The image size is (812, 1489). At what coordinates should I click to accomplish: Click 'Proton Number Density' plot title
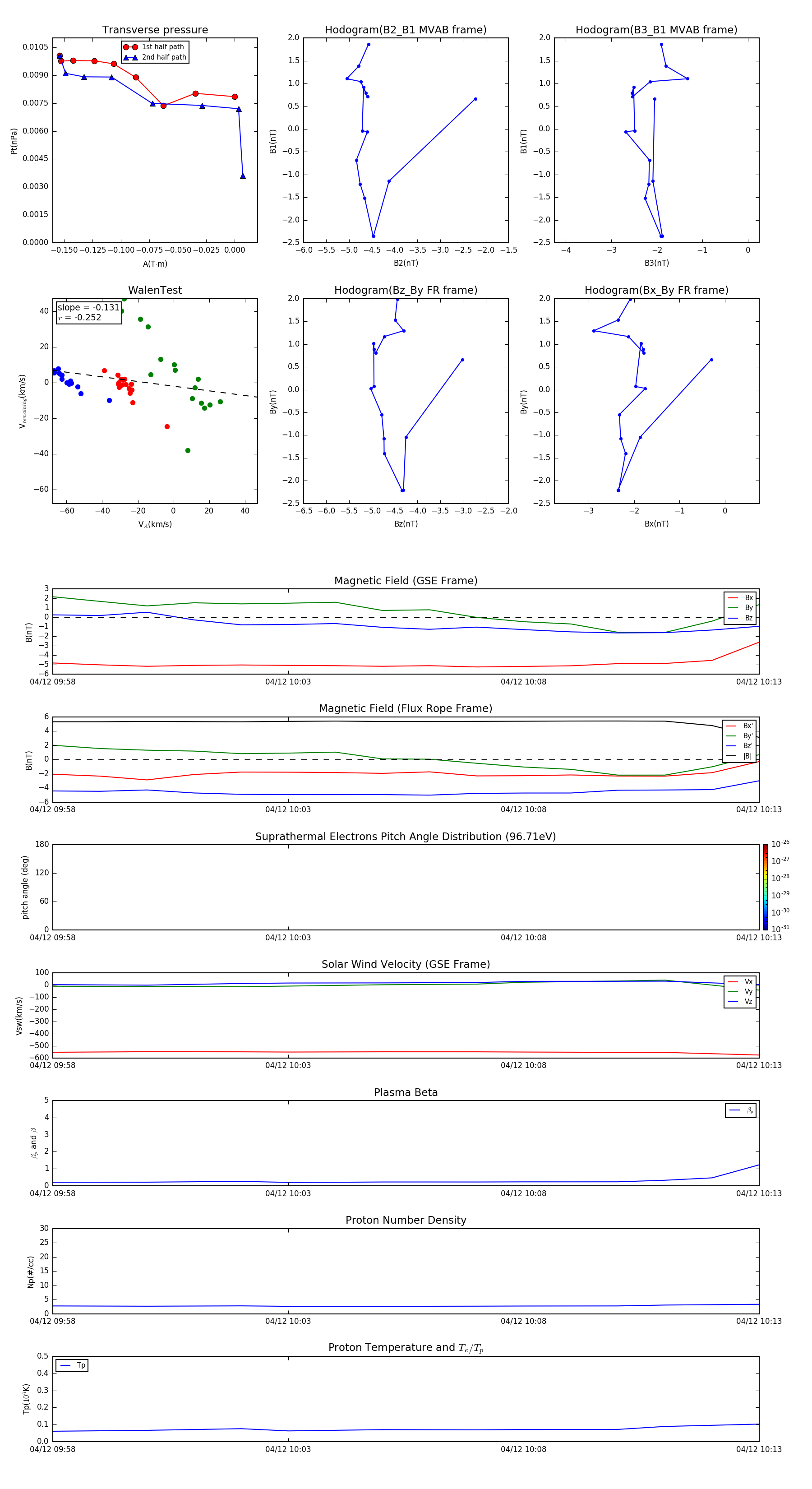click(x=406, y=1220)
